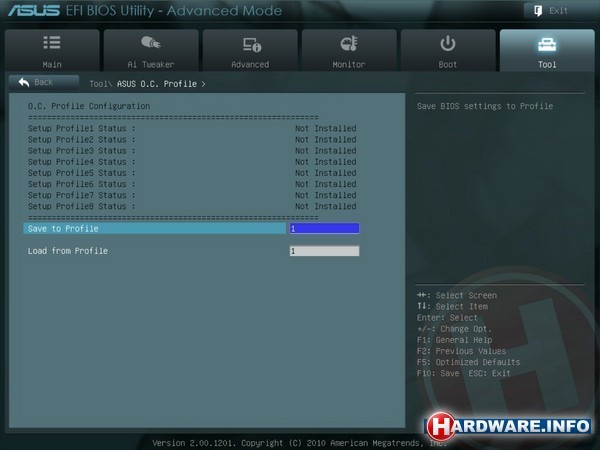This screenshot has height=450, width=600.
Task: Click the 'F10: Save ESC: Exit' hint
Action: tap(464, 373)
